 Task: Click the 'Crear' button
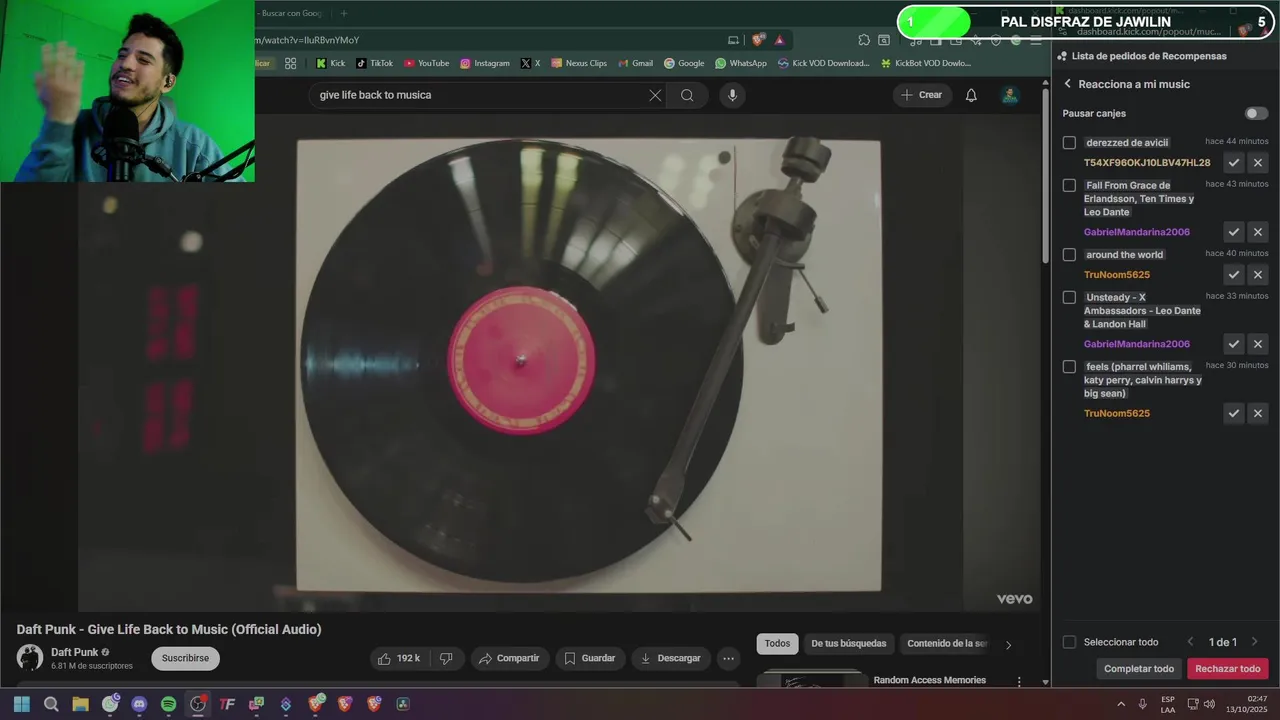(x=922, y=95)
